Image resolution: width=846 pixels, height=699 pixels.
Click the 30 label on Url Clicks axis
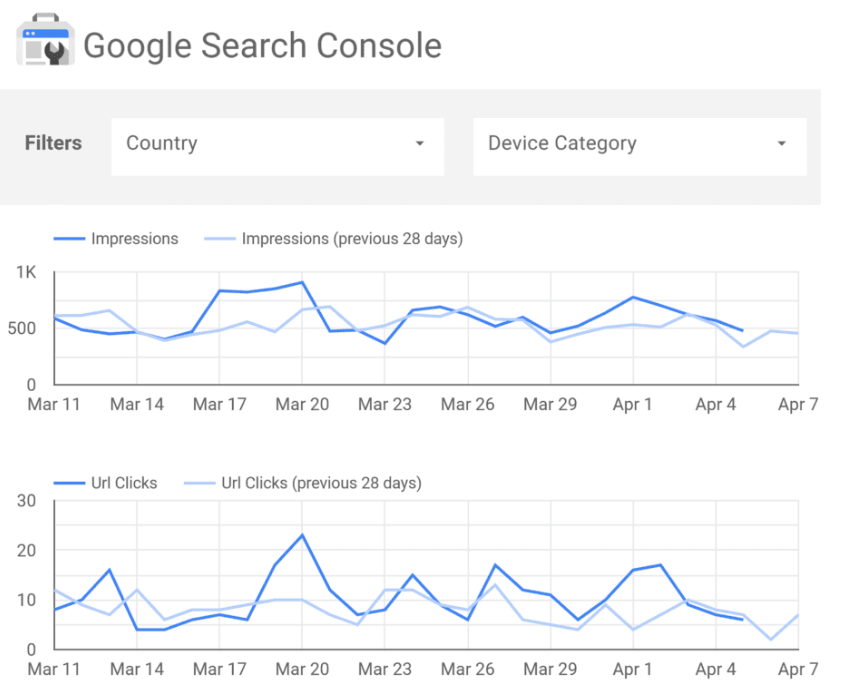pyautogui.click(x=27, y=501)
